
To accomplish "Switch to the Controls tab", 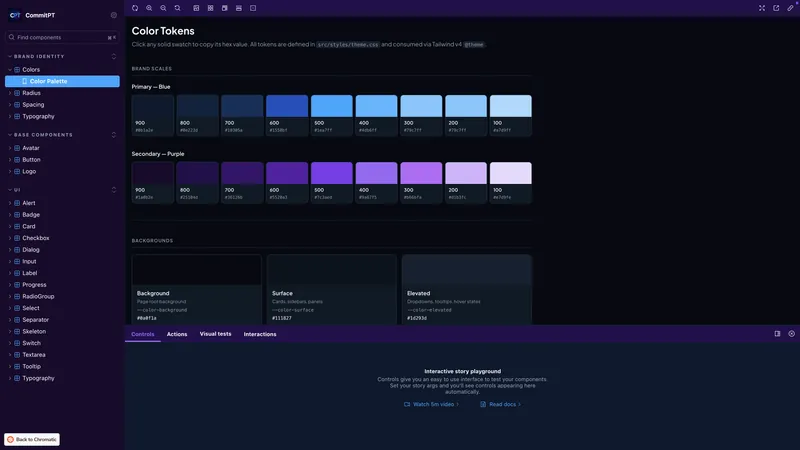I will pos(143,334).
